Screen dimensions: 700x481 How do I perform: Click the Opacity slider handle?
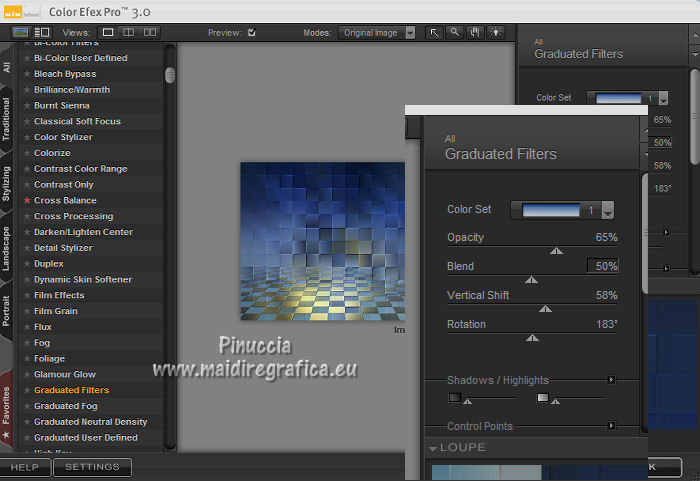coord(556,251)
